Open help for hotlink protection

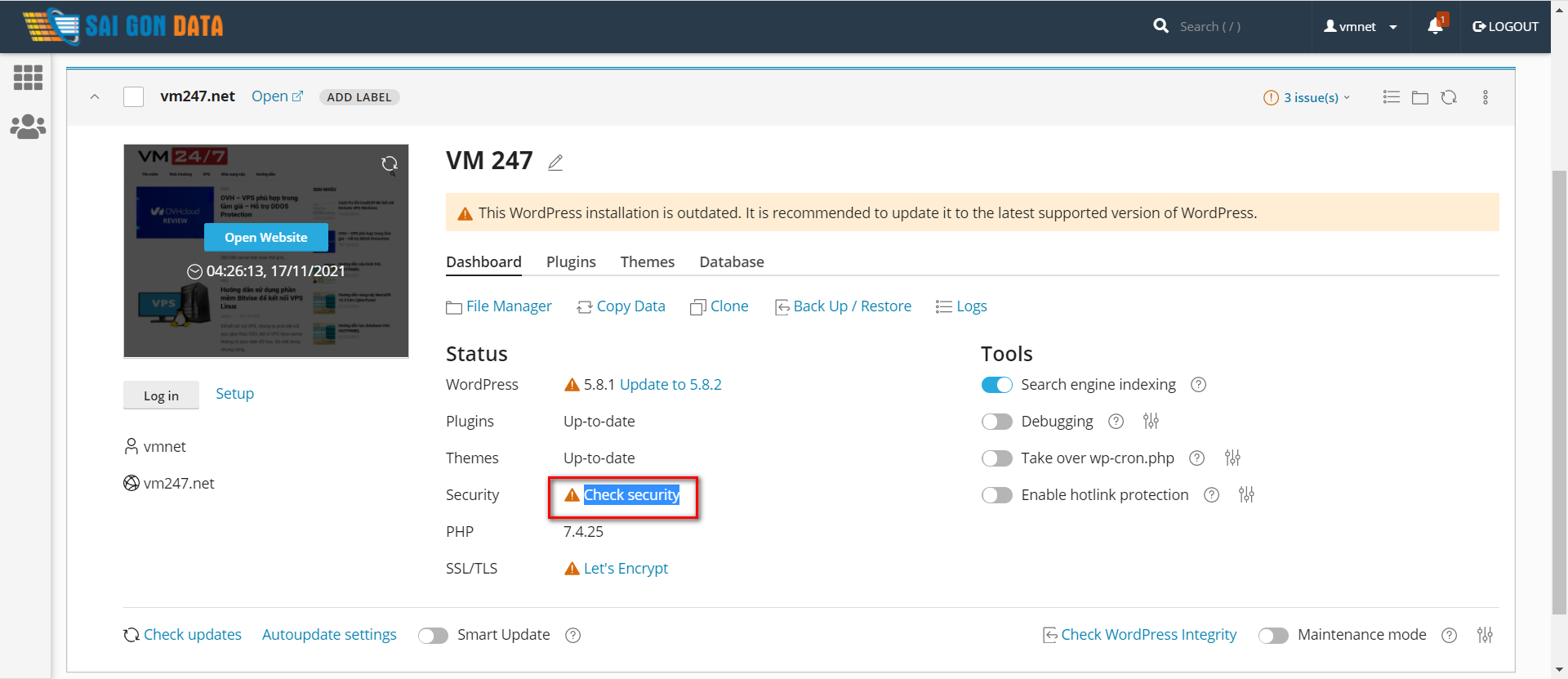tap(1212, 495)
